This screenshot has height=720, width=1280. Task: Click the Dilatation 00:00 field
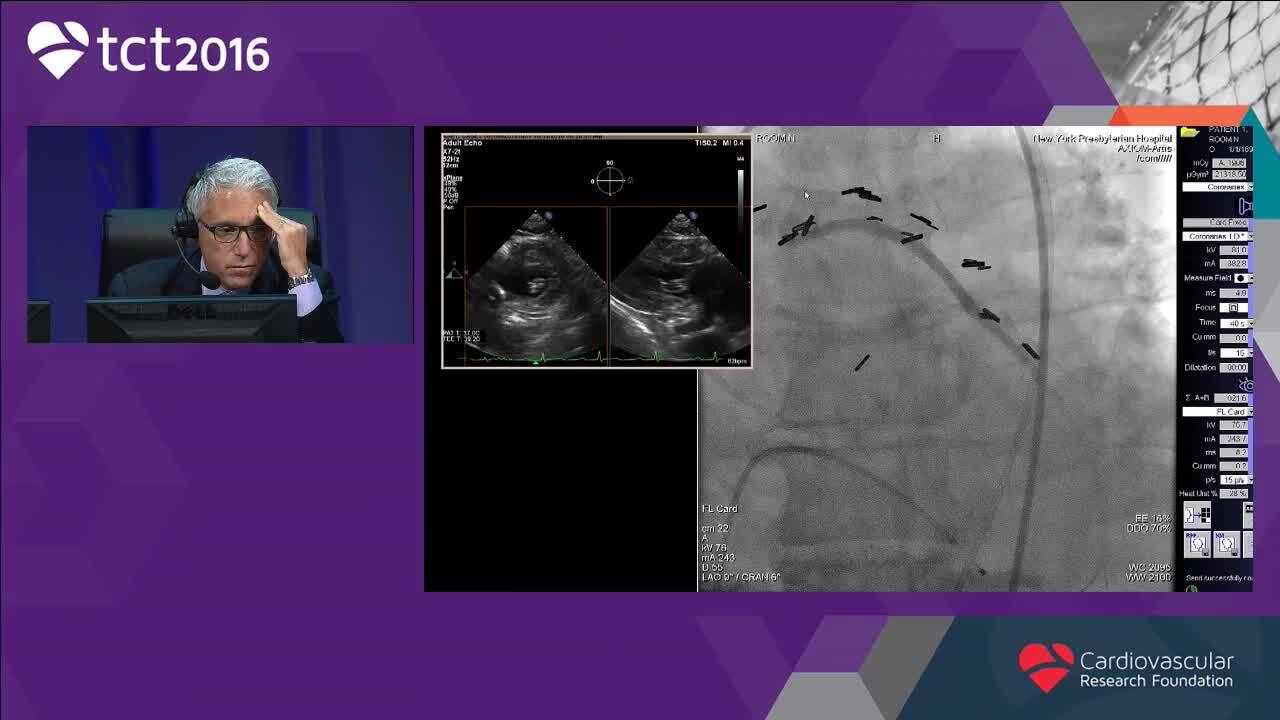pos(1233,368)
